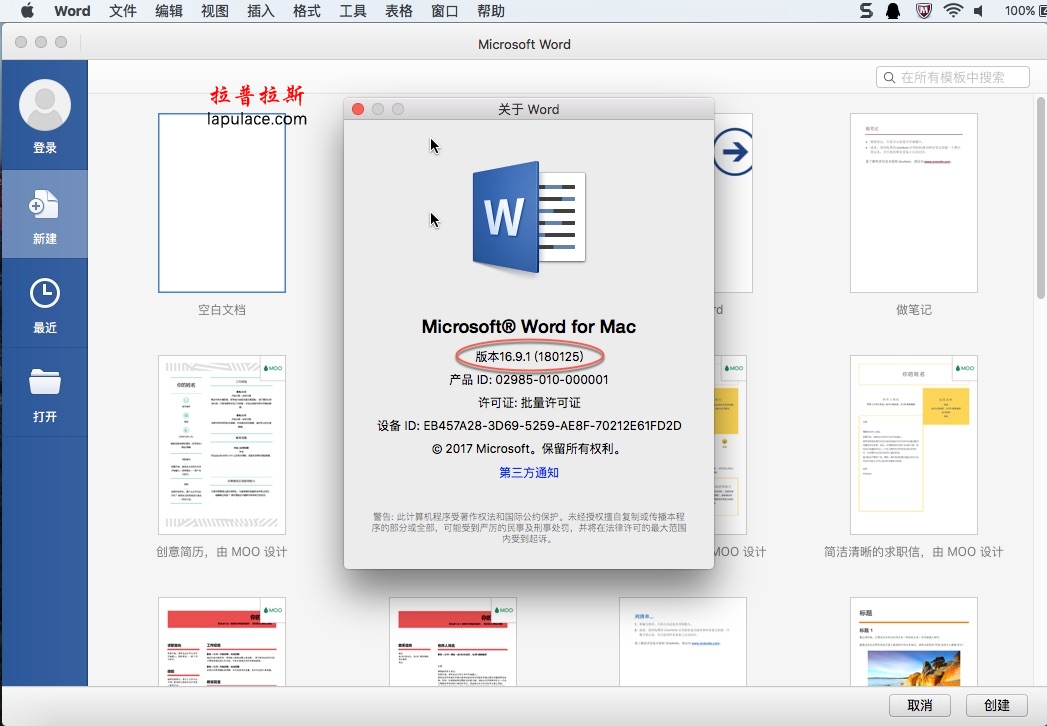Screen dimensions: 1047x726
Task: Click the Sogou input method icon
Action: point(866,11)
